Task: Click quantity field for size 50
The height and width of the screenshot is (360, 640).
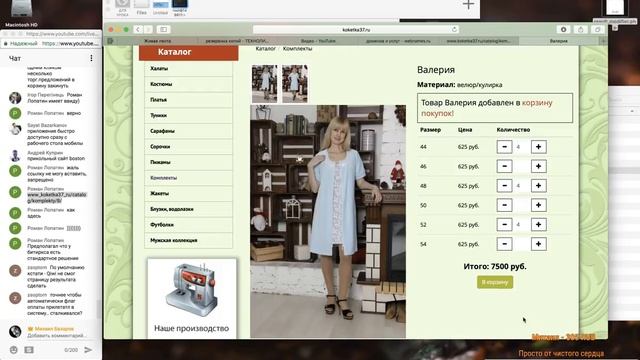Action: pyautogui.click(x=521, y=205)
